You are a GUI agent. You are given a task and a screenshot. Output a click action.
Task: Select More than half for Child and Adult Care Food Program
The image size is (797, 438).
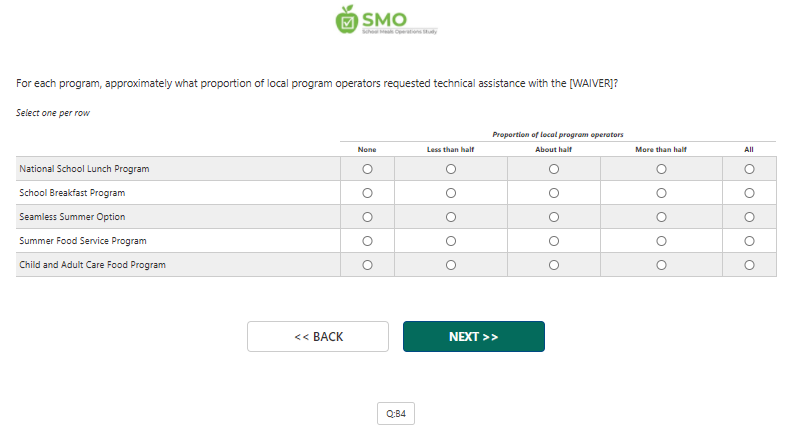[661, 265]
